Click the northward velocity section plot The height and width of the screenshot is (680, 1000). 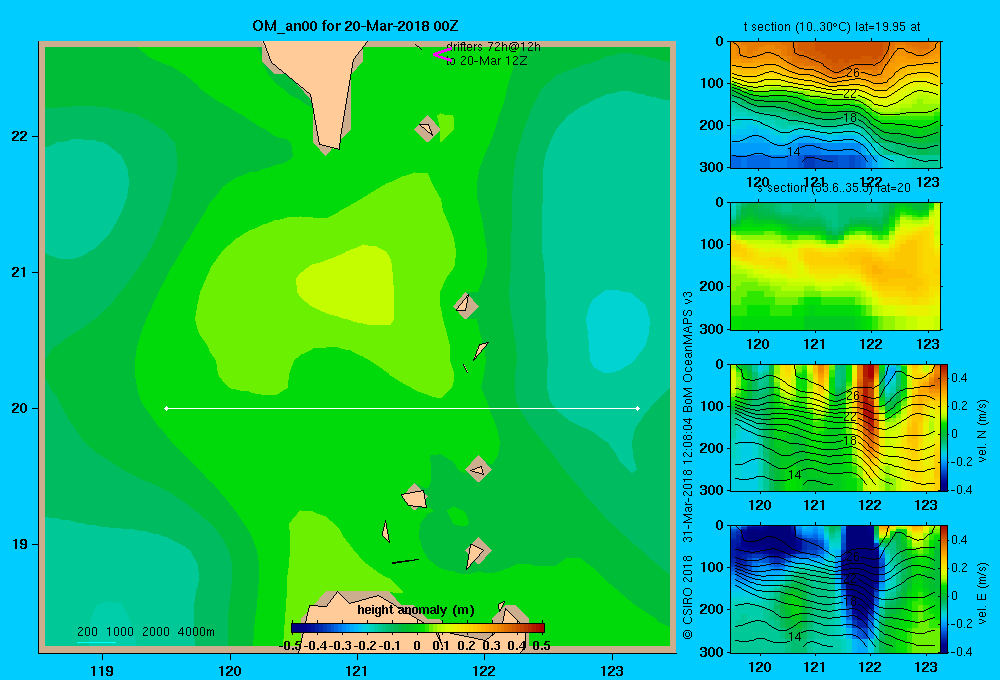coord(835,427)
